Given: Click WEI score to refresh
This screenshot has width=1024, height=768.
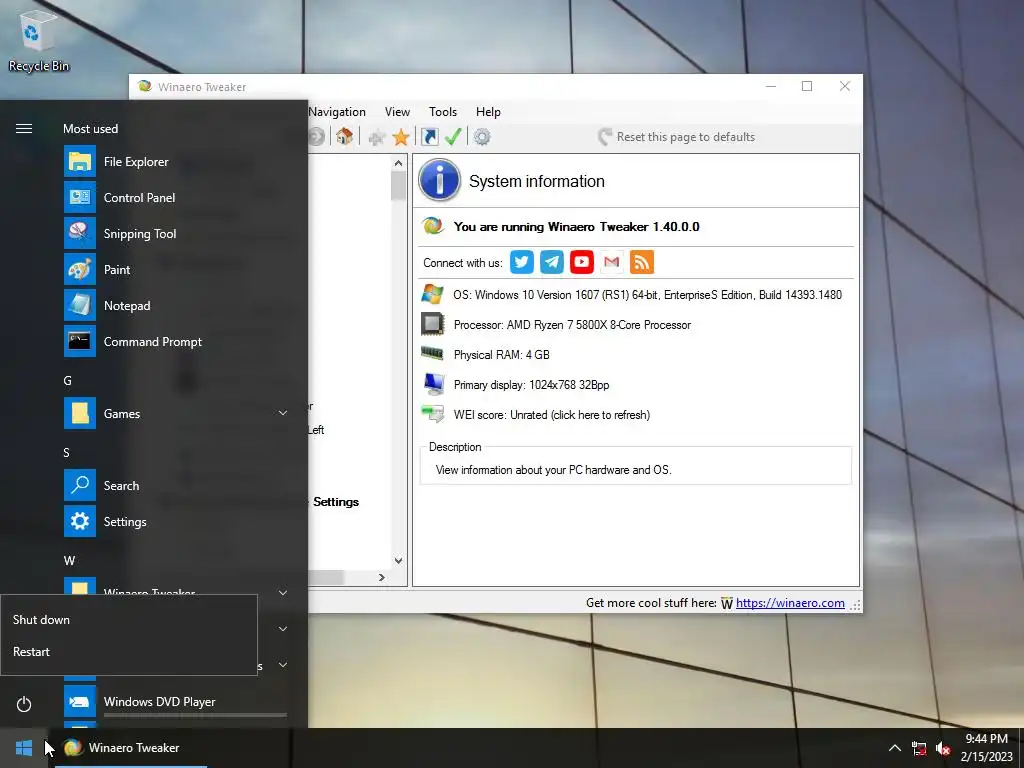Looking at the screenshot, I should (552, 415).
